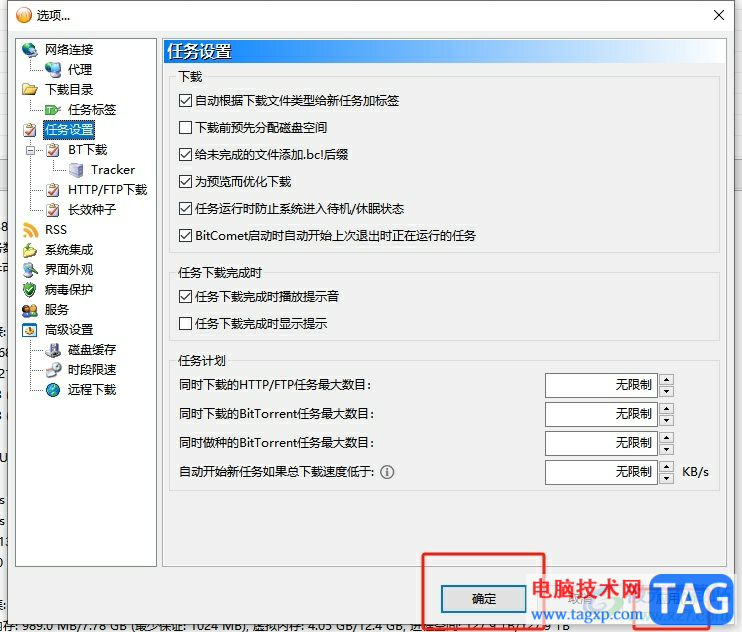Click the 同时做种的BitTorrent任务最大数目 input field
742x632 pixels.
601,443
